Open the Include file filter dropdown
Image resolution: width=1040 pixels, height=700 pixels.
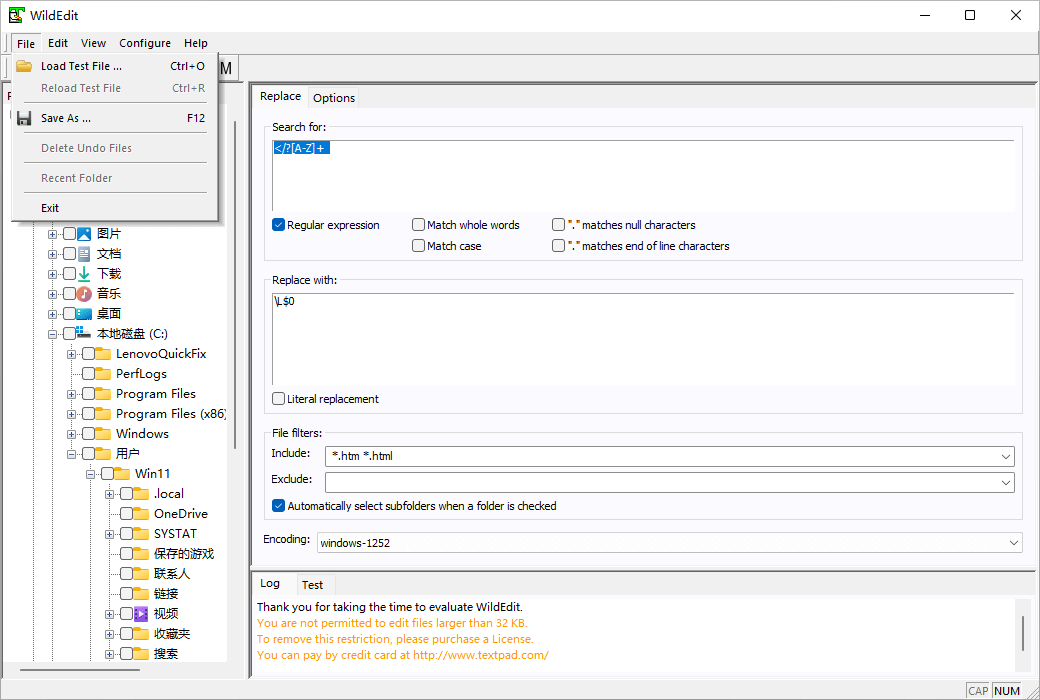[1006, 456]
